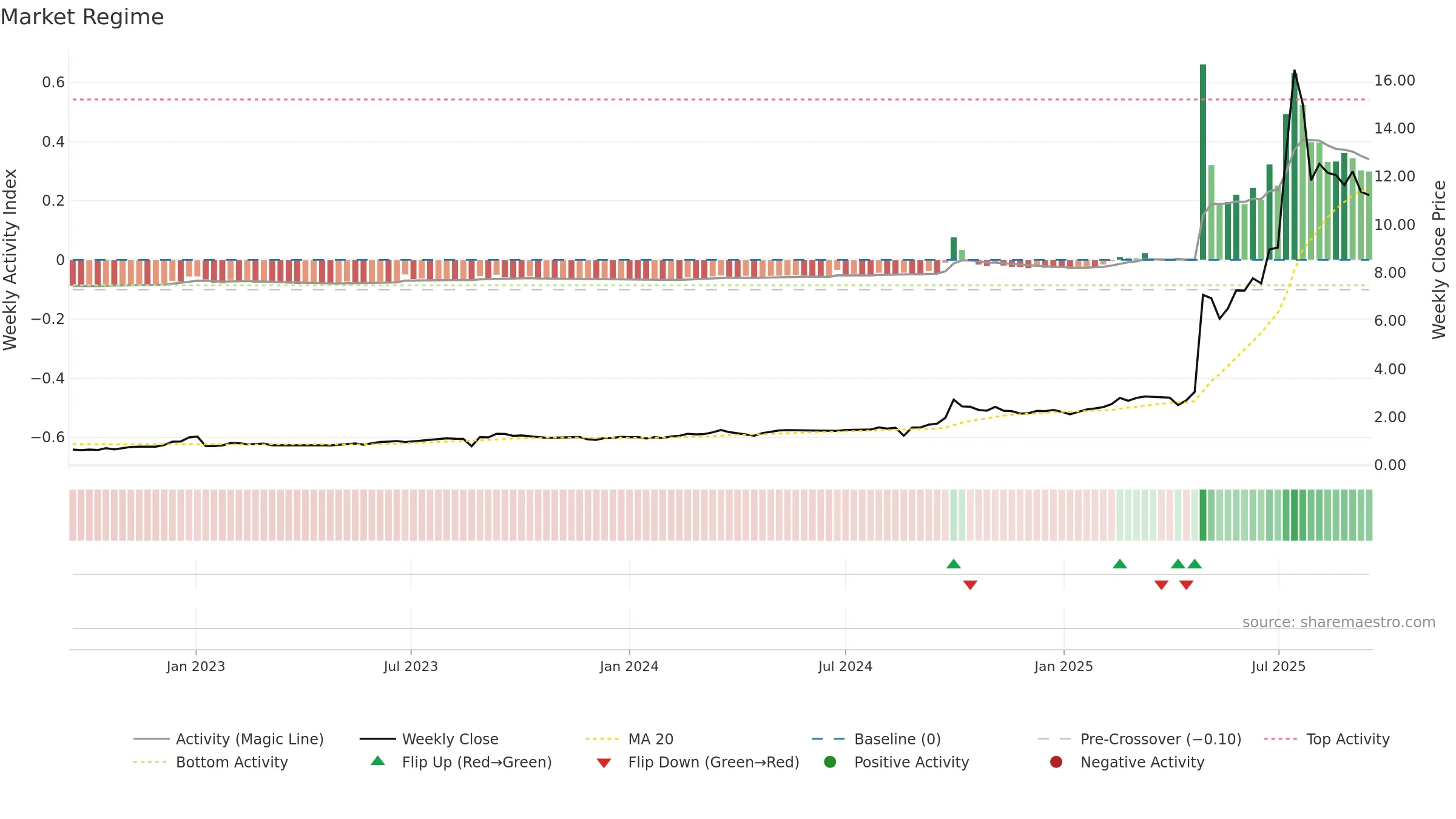Click the 12.00 price axis tick label
Image resolution: width=1456 pixels, height=819 pixels.
(1395, 177)
